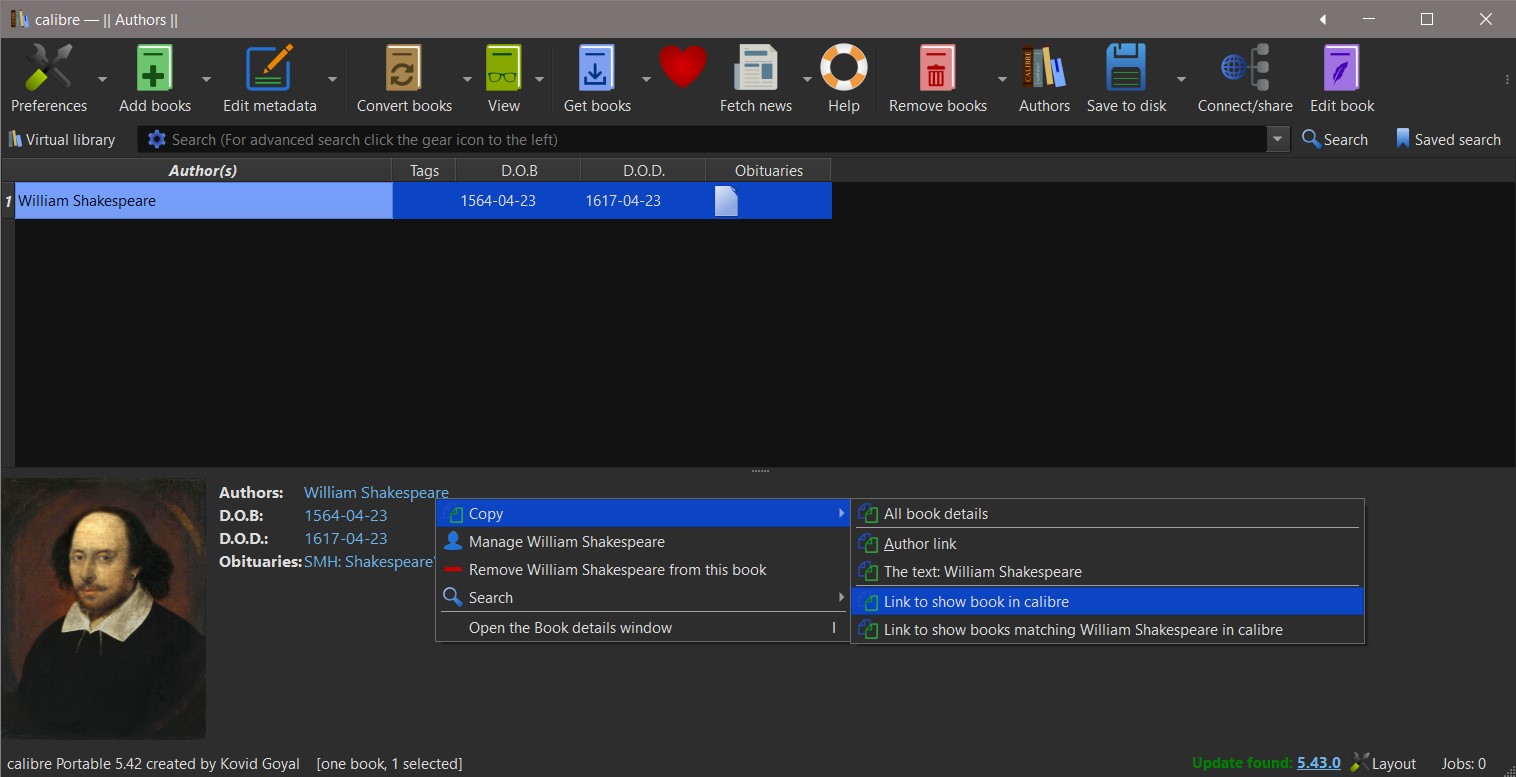Select the Author link copy option
The image size is (1516, 777).
[1108, 544]
